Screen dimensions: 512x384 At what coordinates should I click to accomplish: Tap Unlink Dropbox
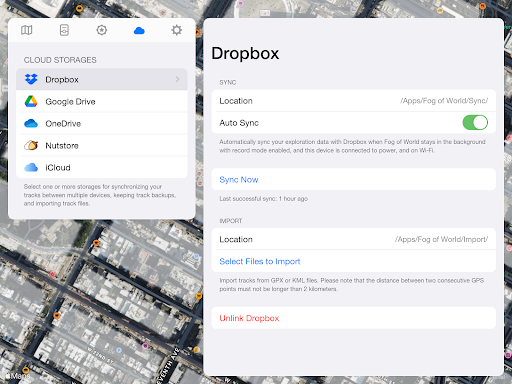[249, 318]
